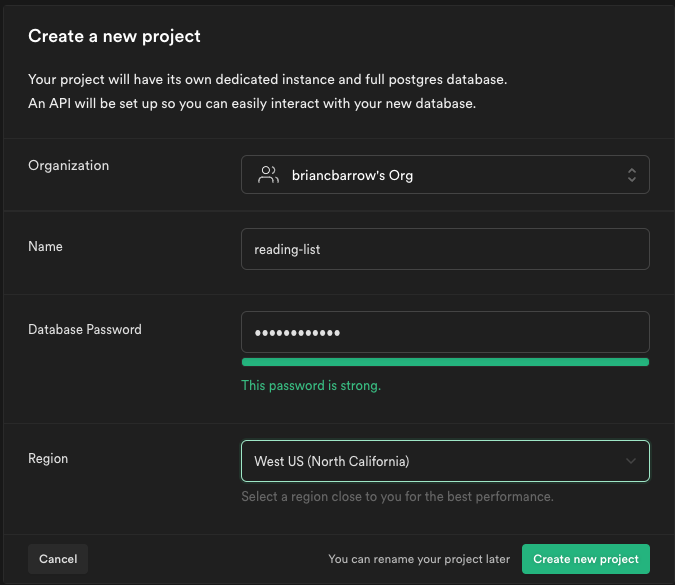Click the Region field label
The width and height of the screenshot is (675, 585).
(48, 458)
